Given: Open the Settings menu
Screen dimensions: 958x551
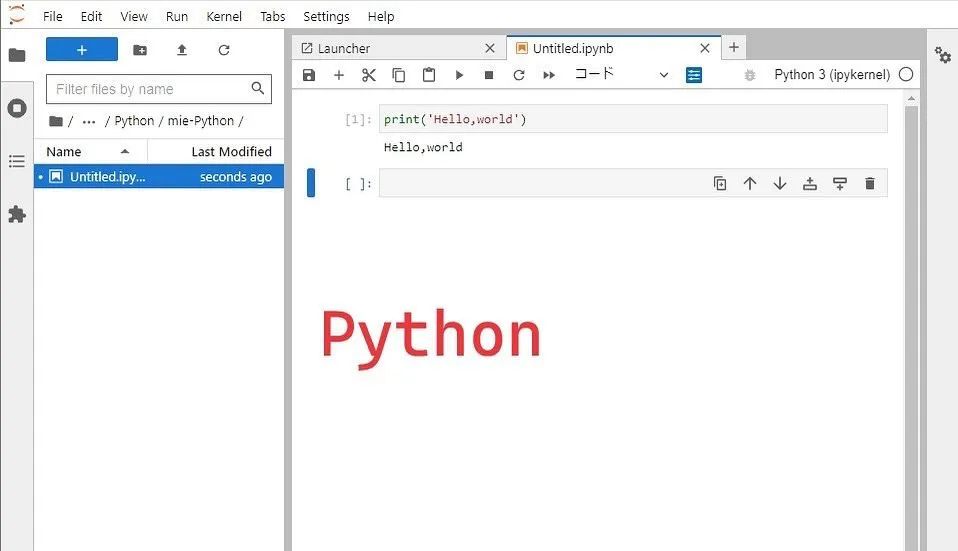Looking at the screenshot, I should pyautogui.click(x=326, y=16).
